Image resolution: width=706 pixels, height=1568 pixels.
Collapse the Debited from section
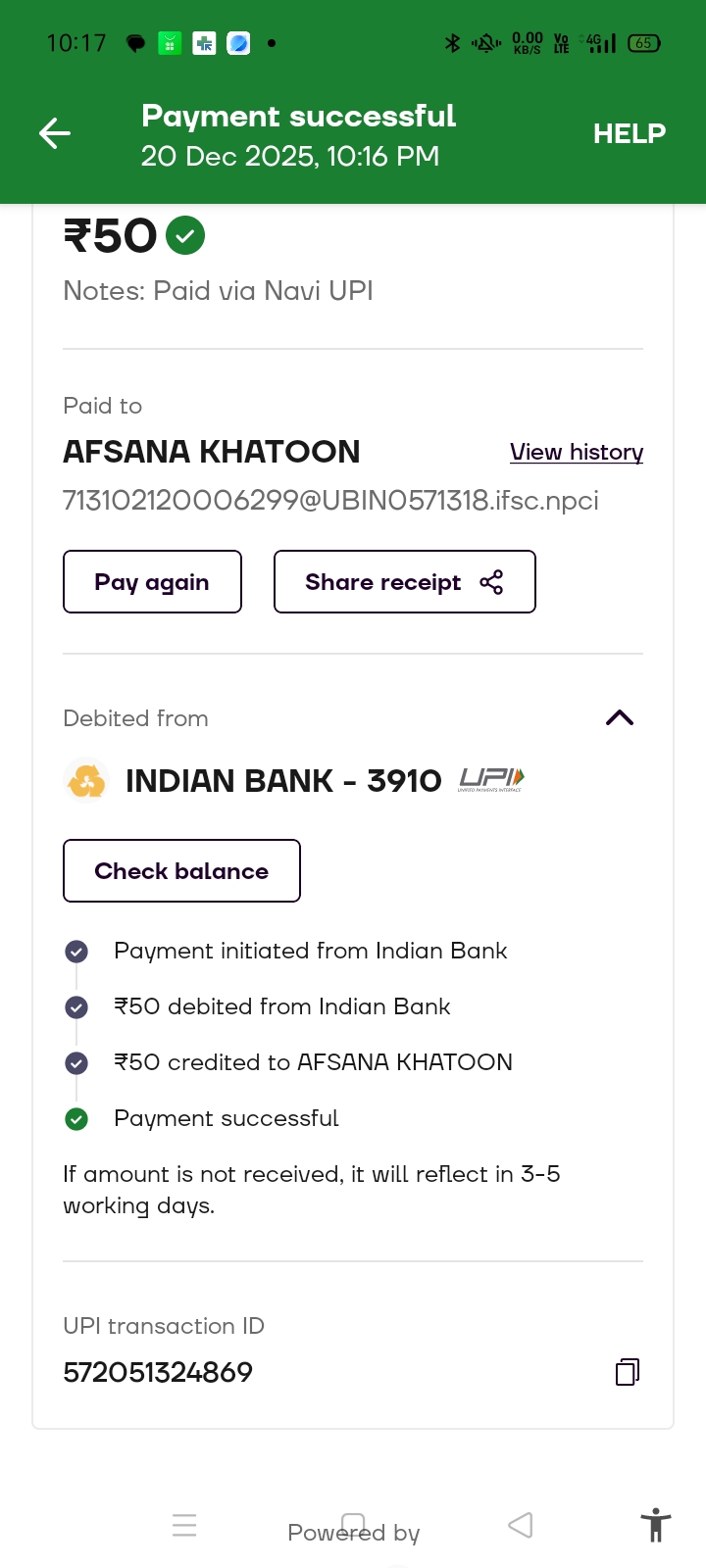tap(620, 718)
